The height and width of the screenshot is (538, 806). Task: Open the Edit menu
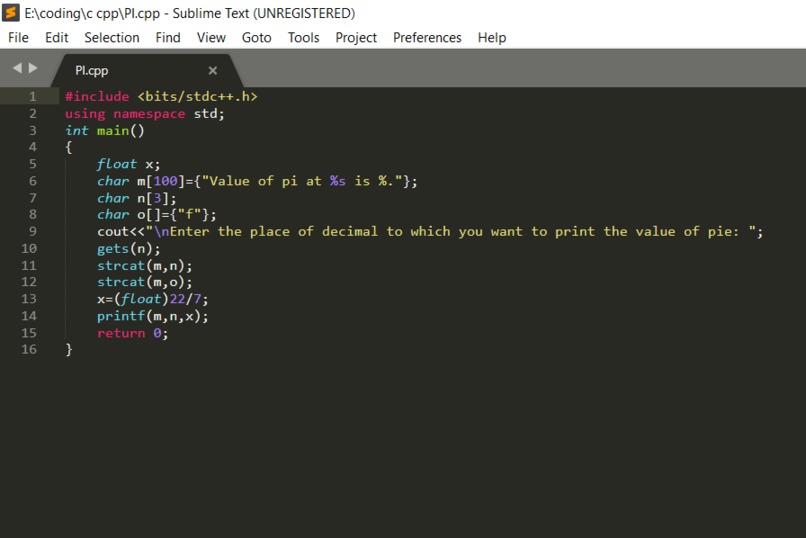(57, 38)
